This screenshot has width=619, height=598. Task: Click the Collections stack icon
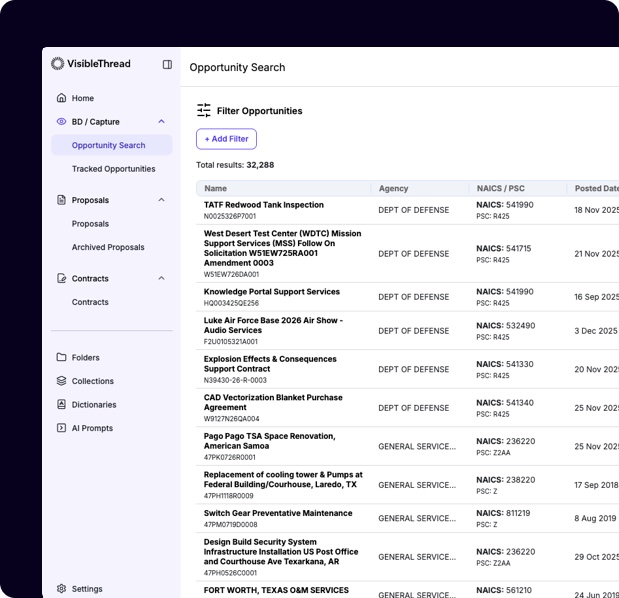pos(62,381)
